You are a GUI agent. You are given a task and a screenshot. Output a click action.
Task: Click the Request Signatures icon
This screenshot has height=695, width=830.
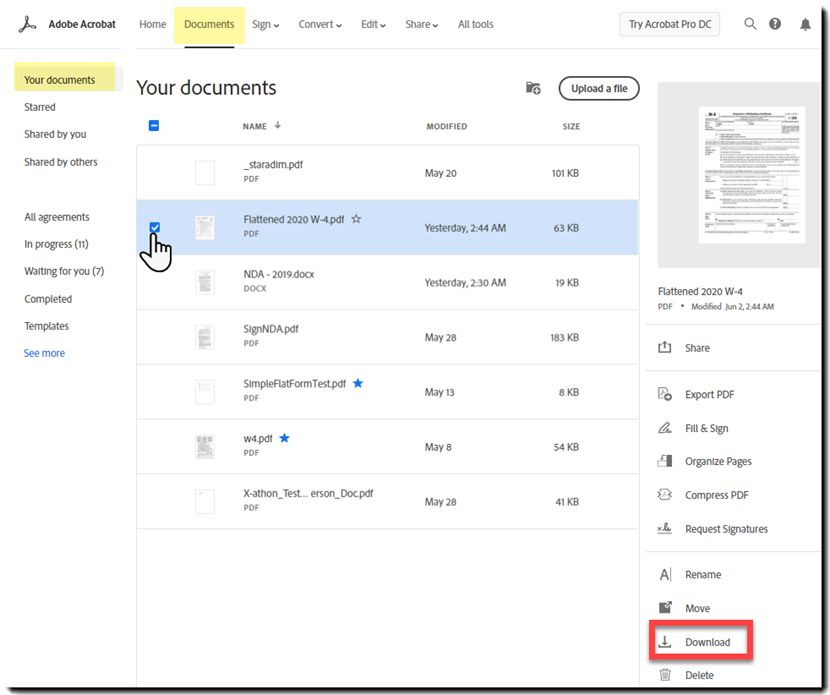[x=664, y=528]
